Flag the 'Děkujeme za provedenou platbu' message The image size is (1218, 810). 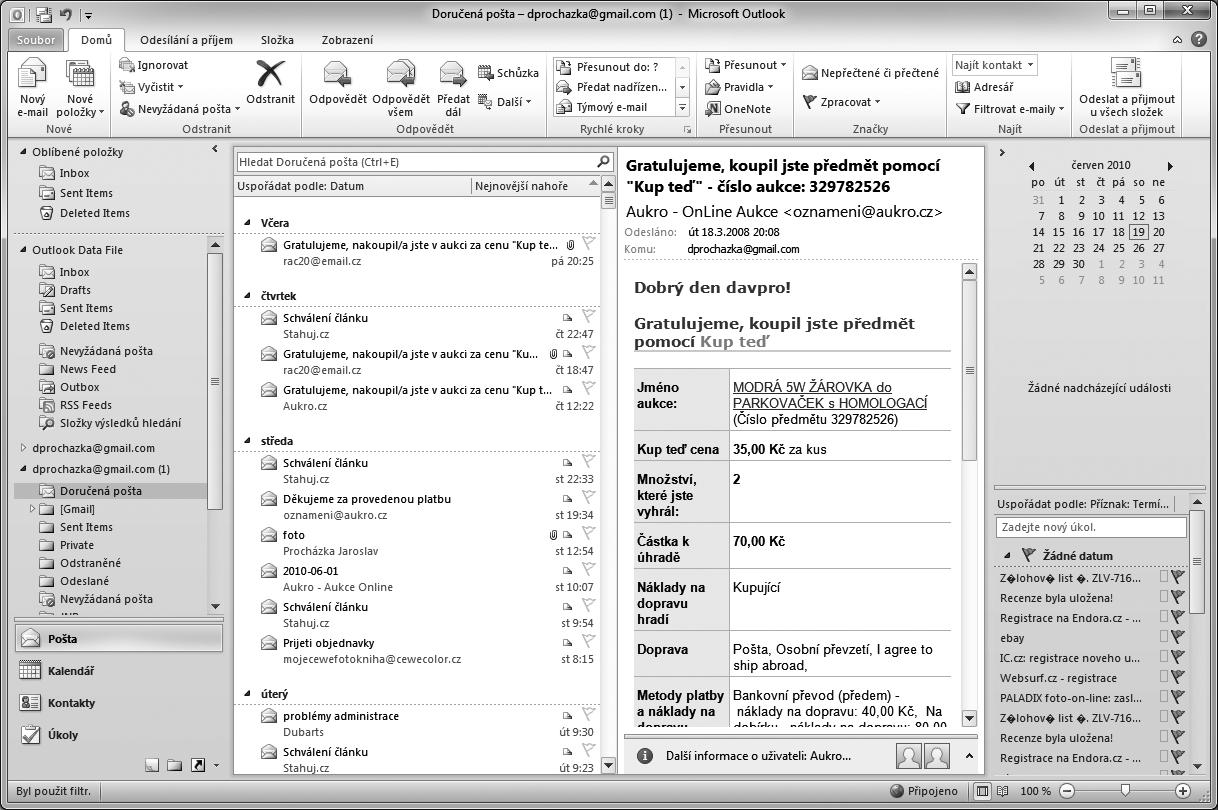(589, 499)
